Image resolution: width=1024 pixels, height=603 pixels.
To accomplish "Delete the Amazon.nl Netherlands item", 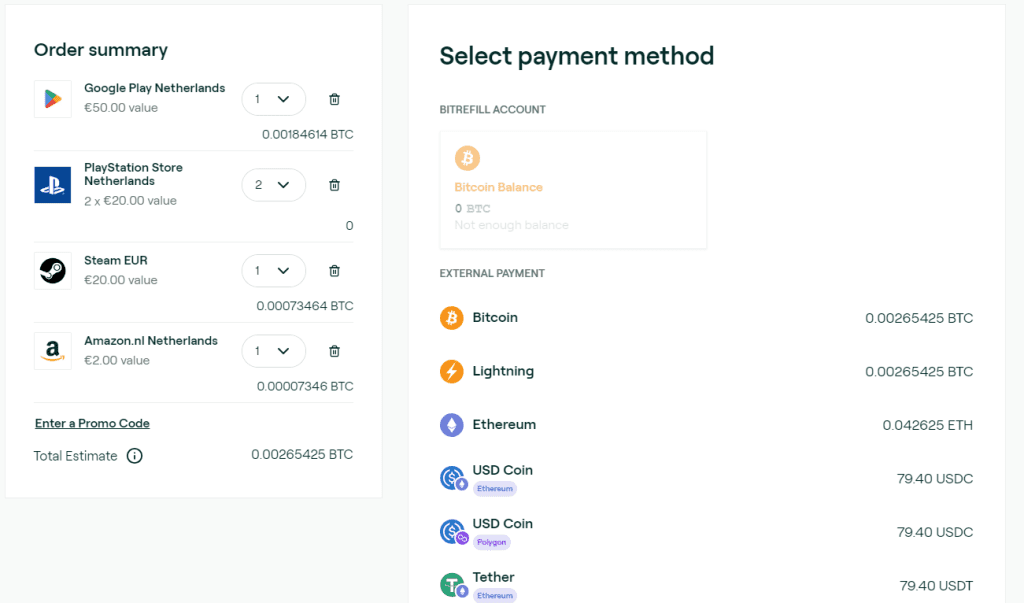I will [x=335, y=351].
